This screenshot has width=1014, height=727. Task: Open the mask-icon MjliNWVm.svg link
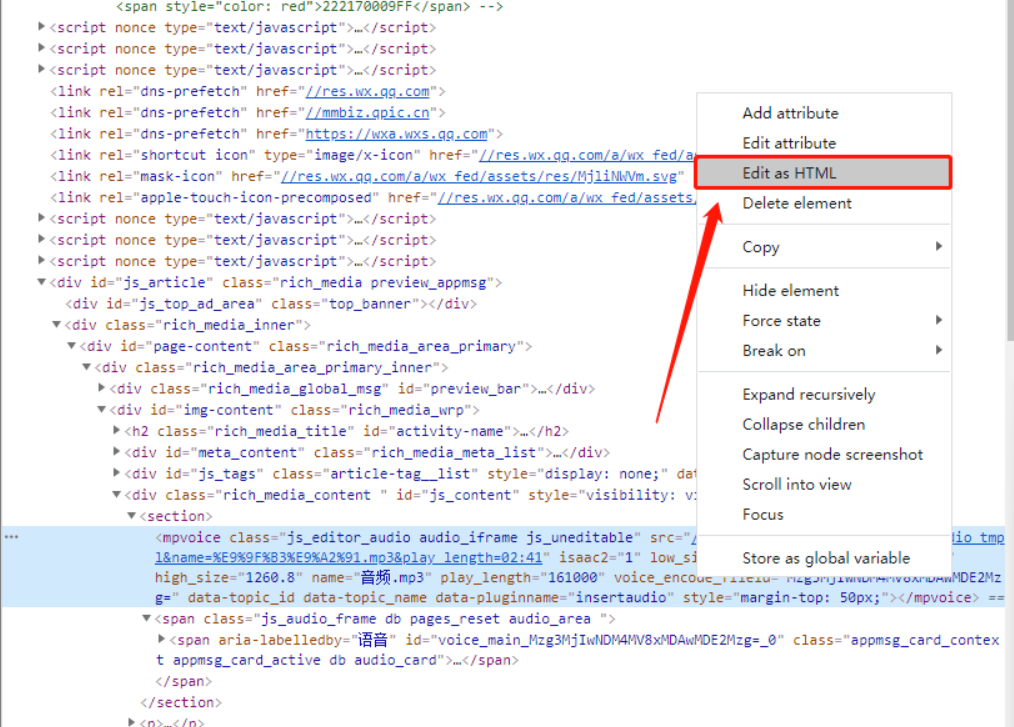point(479,177)
